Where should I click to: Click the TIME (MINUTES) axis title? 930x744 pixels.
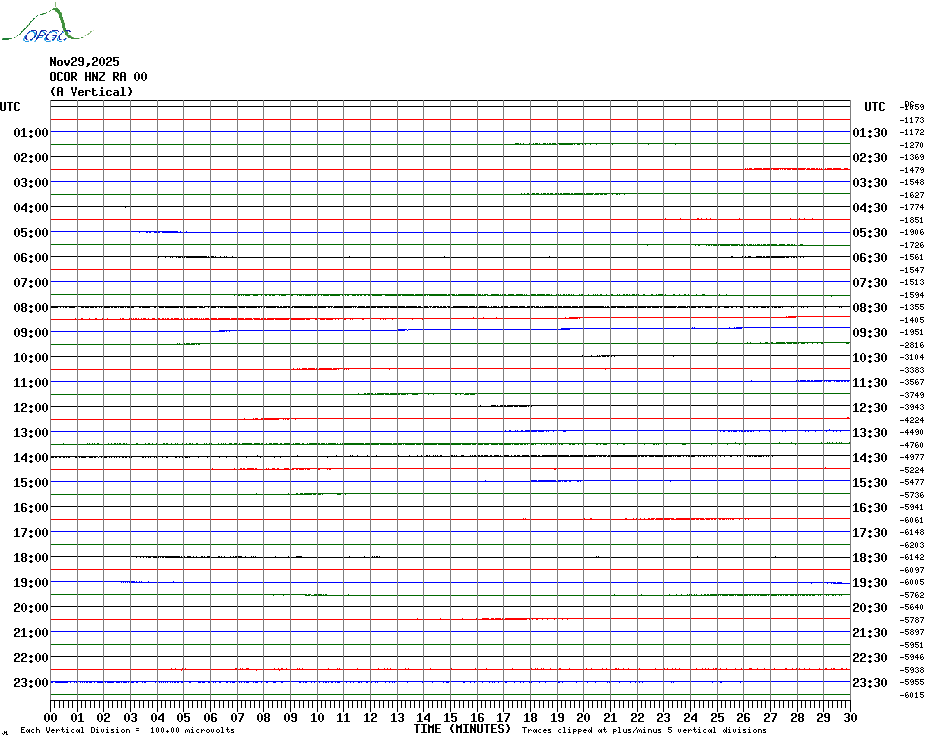click(462, 729)
